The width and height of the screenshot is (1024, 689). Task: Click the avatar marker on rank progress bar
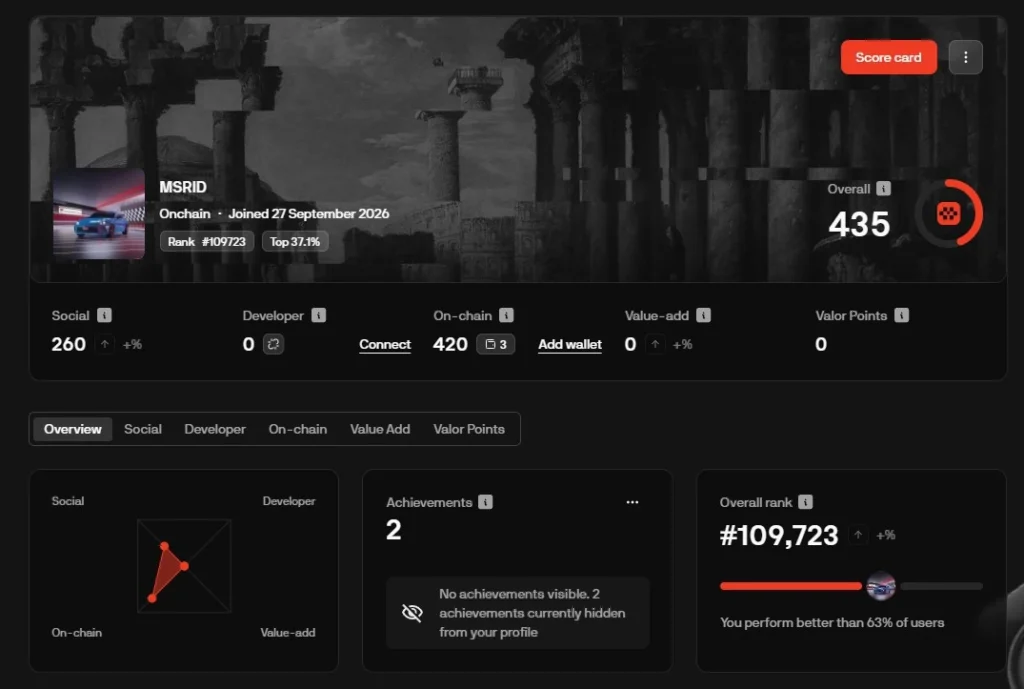[880, 586]
